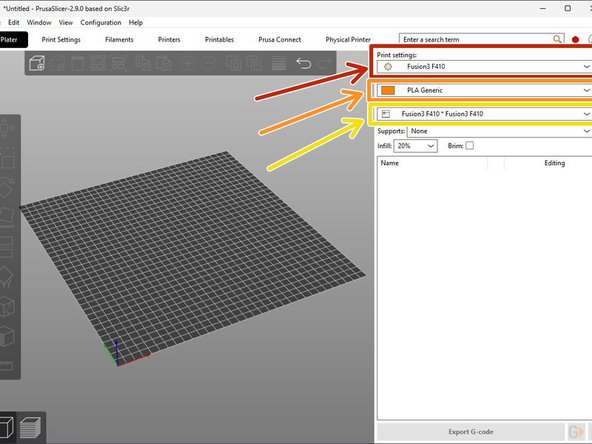Click the Add object cube icon

[x=37, y=63]
